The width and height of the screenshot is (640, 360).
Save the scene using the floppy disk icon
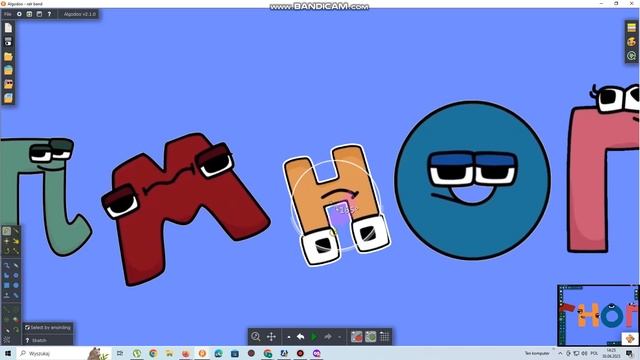coord(8,42)
